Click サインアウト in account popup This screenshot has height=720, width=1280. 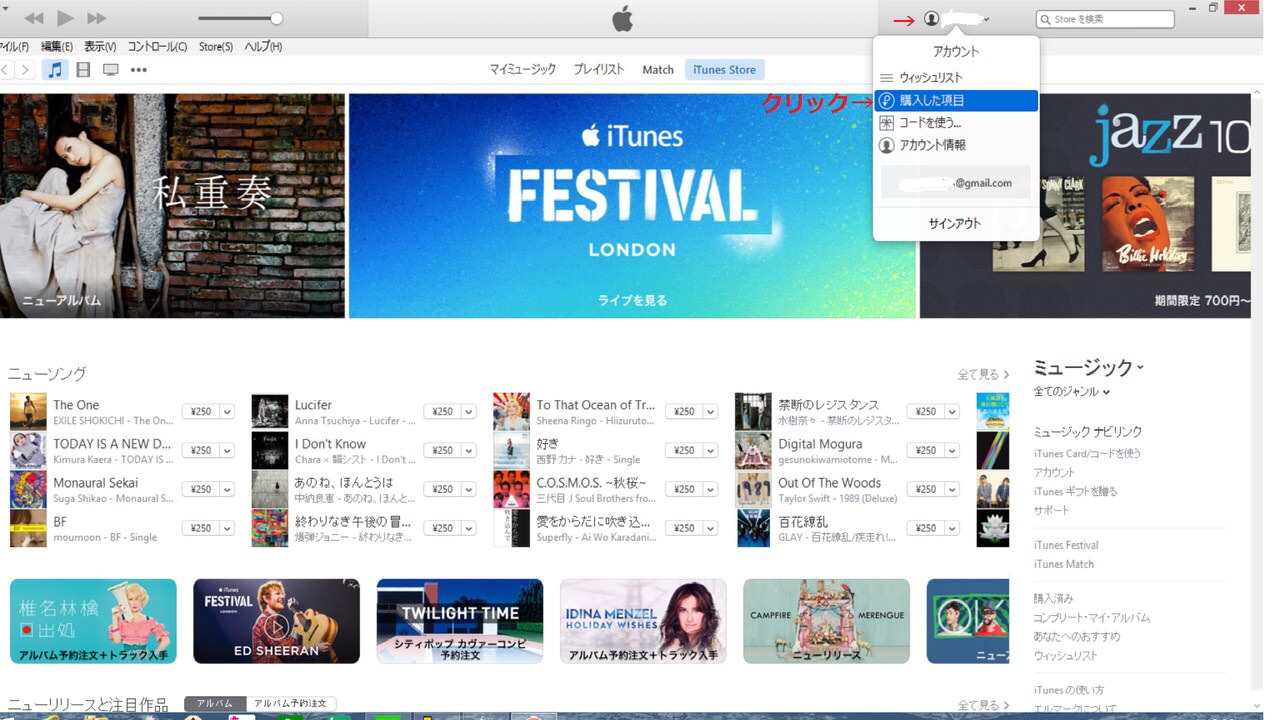coord(955,224)
